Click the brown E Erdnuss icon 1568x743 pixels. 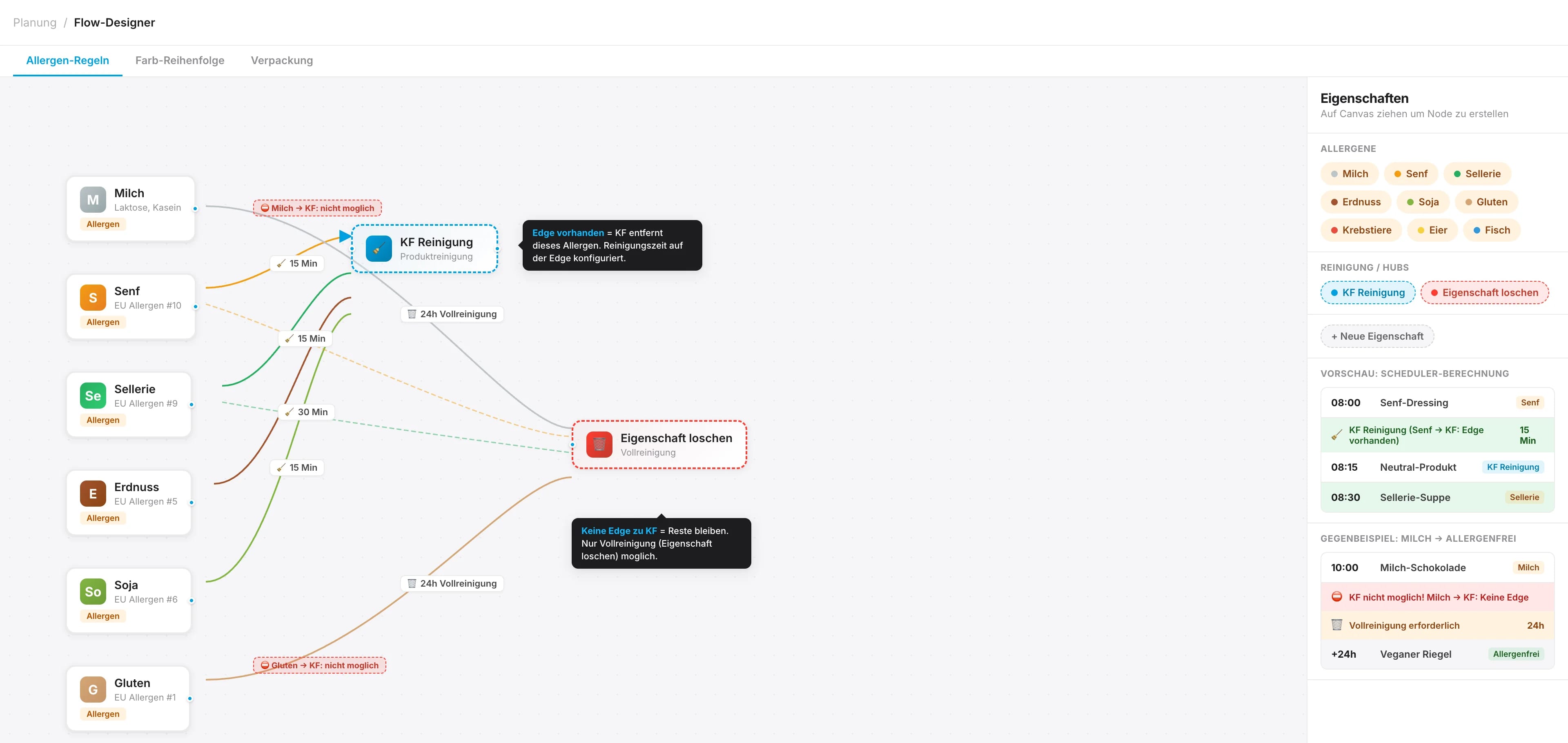click(x=93, y=494)
